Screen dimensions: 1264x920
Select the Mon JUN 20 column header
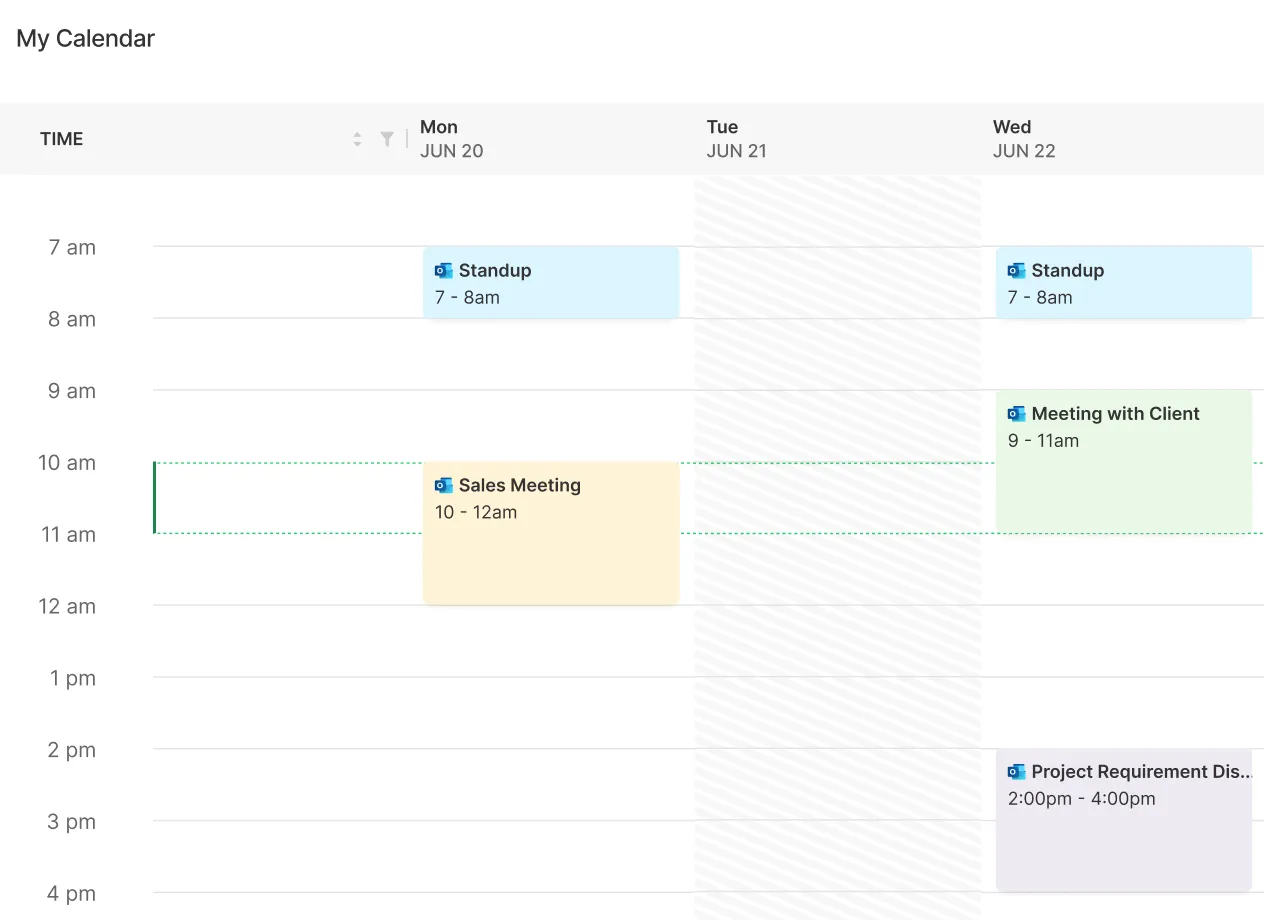click(x=451, y=139)
